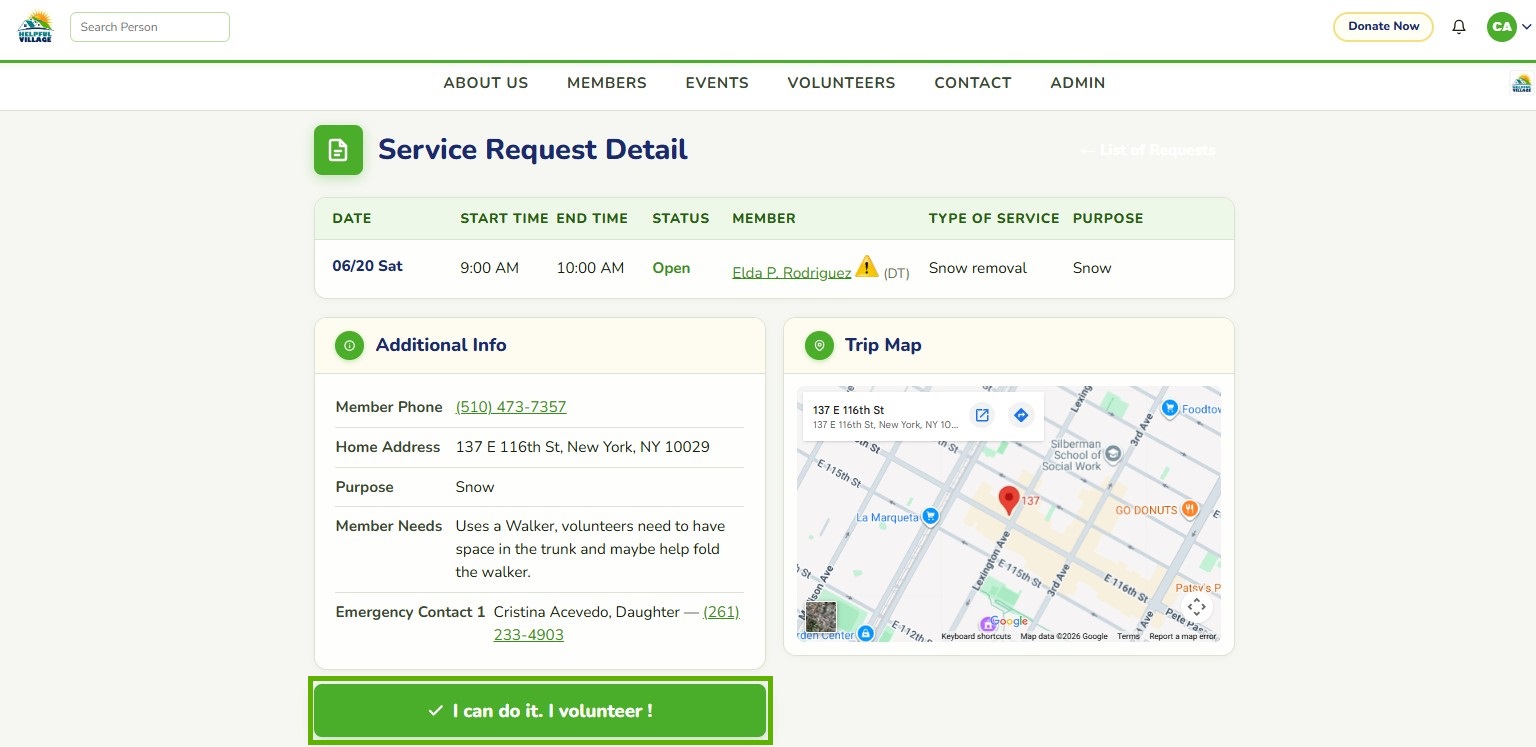Screen dimensions: 1536x747
Task: Click the GO DONUTS marker on map
Action: click(x=1190, y=509)
